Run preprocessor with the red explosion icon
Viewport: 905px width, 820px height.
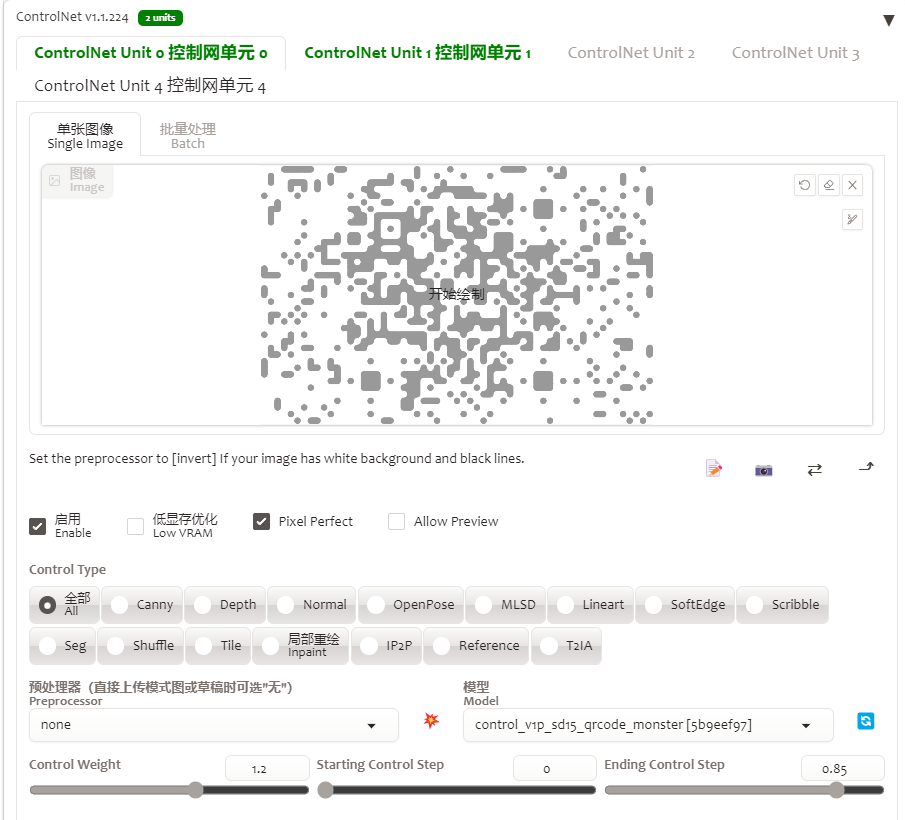point(431,720)
